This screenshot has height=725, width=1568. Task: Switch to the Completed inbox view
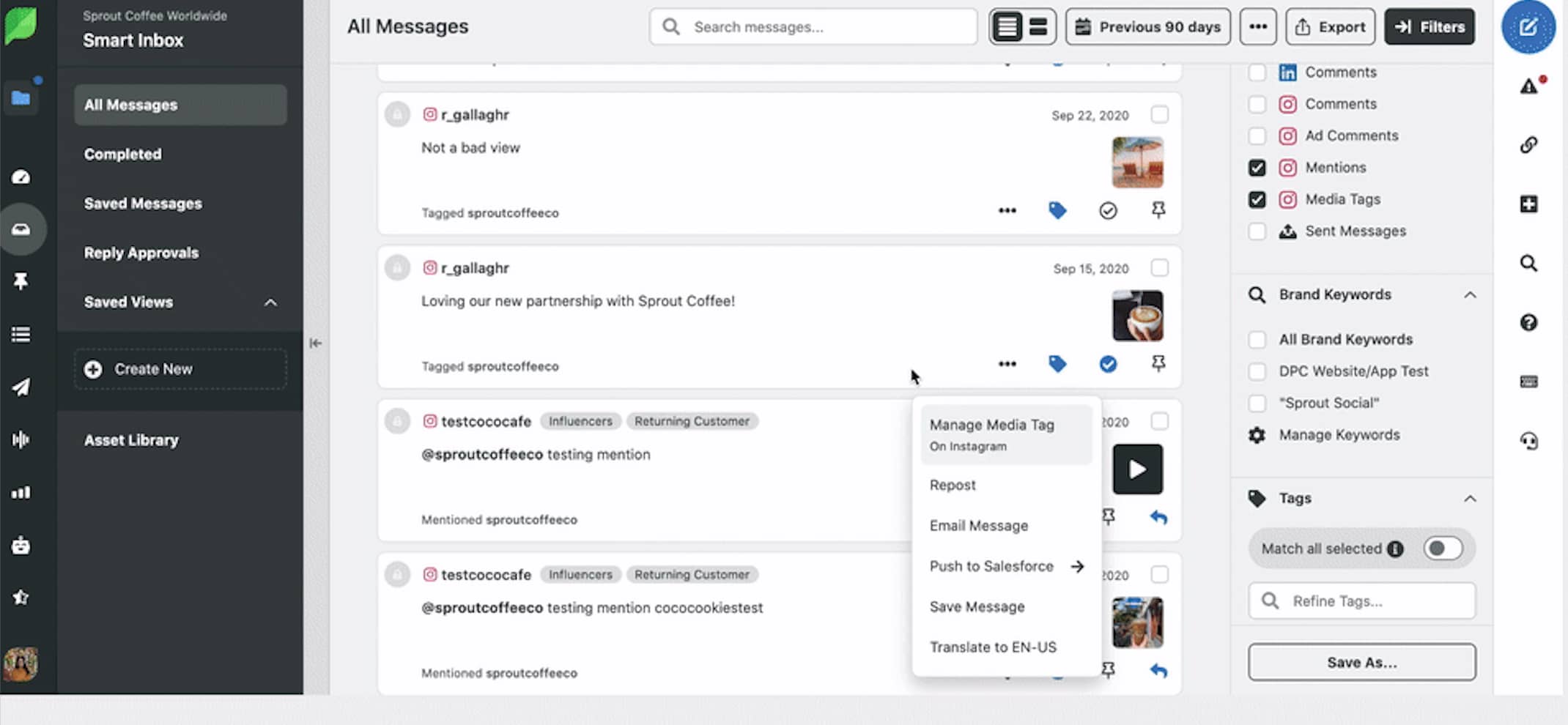pyautogui.click(x=122, y=154)
